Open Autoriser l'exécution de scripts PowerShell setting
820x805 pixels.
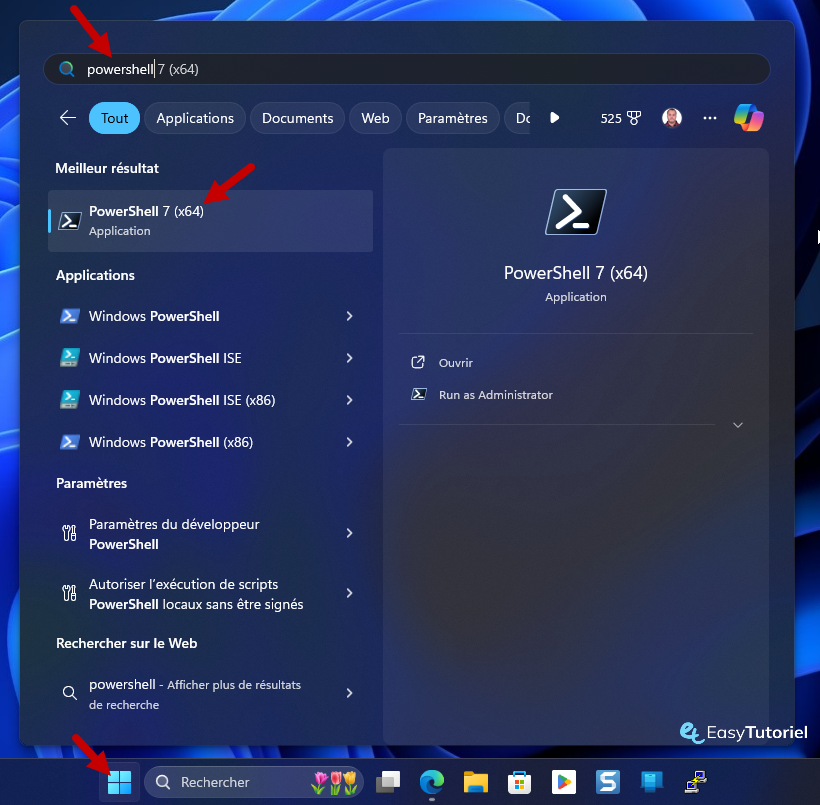coord(210,594)
